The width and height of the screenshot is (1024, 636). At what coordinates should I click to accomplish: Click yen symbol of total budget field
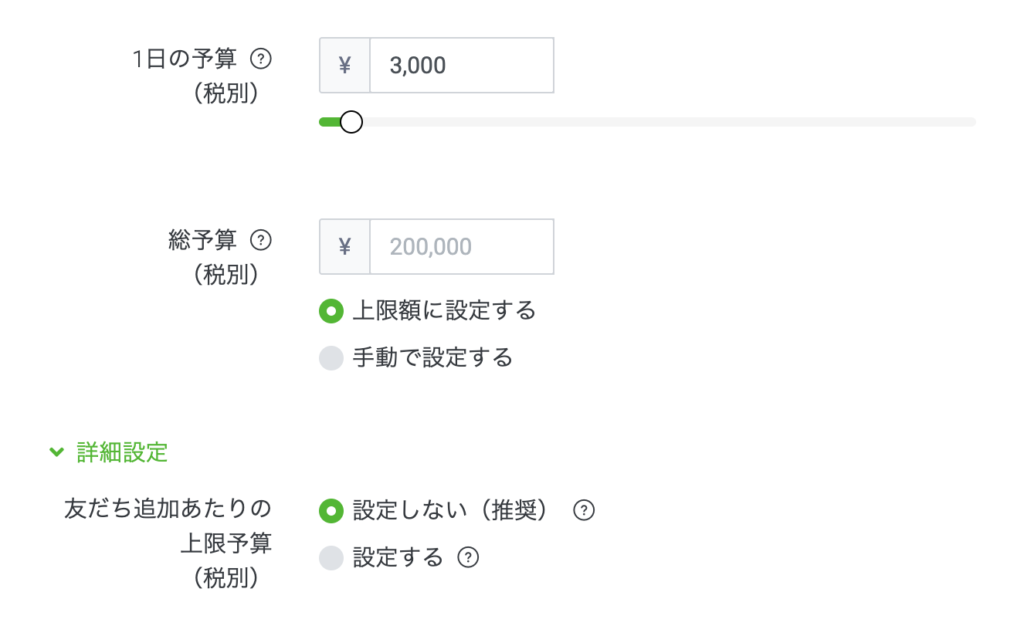[x=345, y=247]
